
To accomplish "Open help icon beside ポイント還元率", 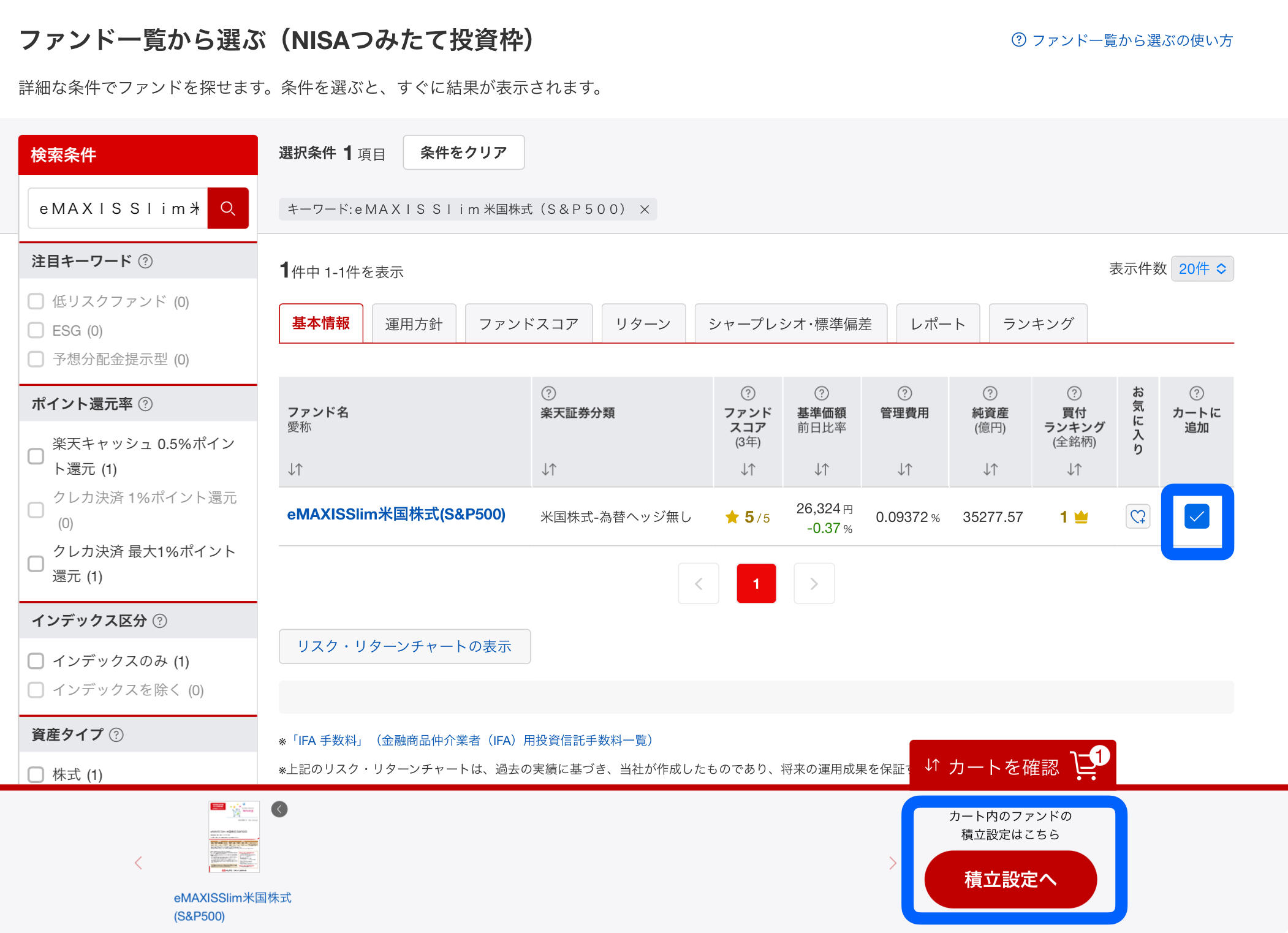I will point(146,404).
